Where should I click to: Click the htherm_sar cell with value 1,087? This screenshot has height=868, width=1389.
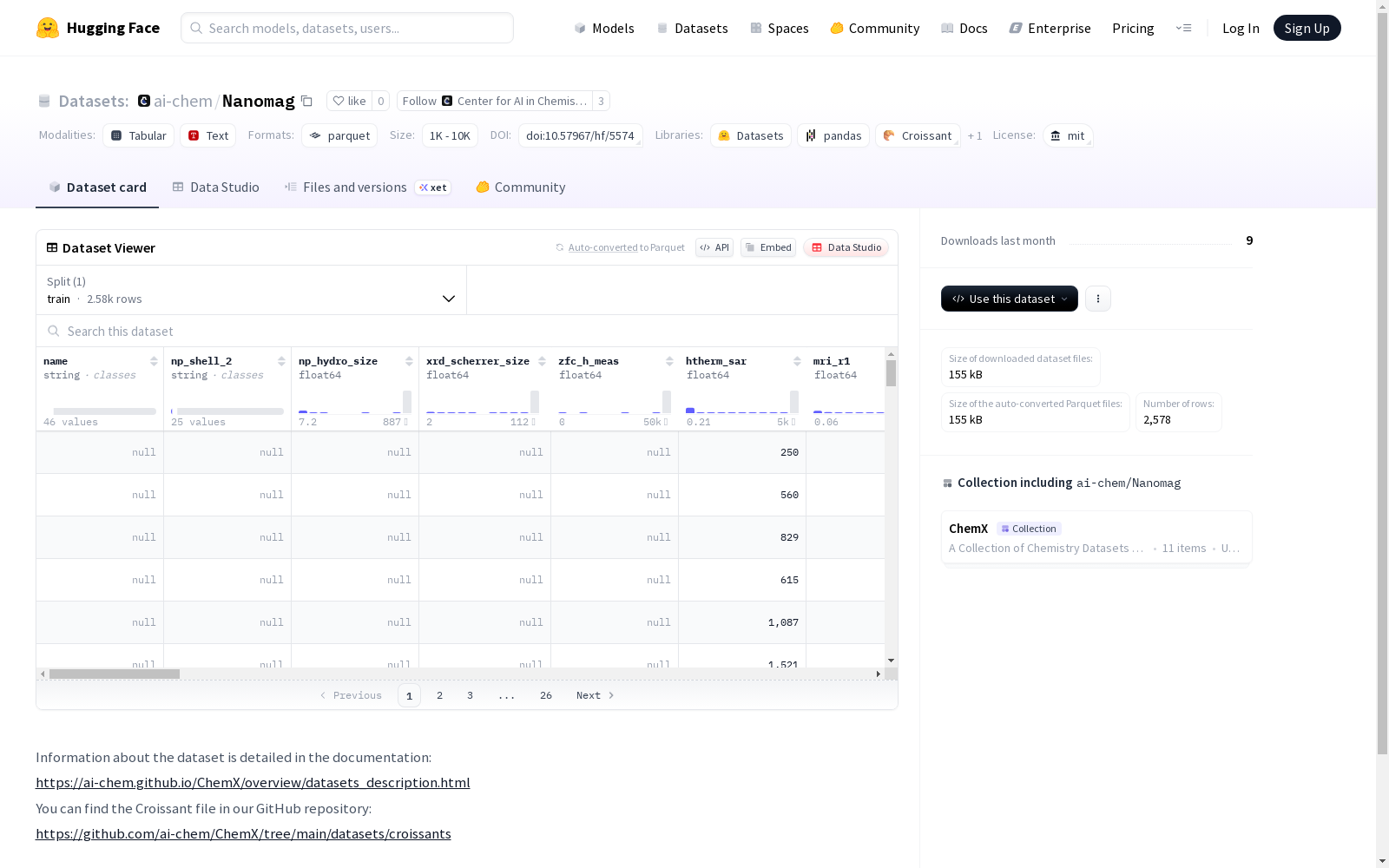(742, 622)
